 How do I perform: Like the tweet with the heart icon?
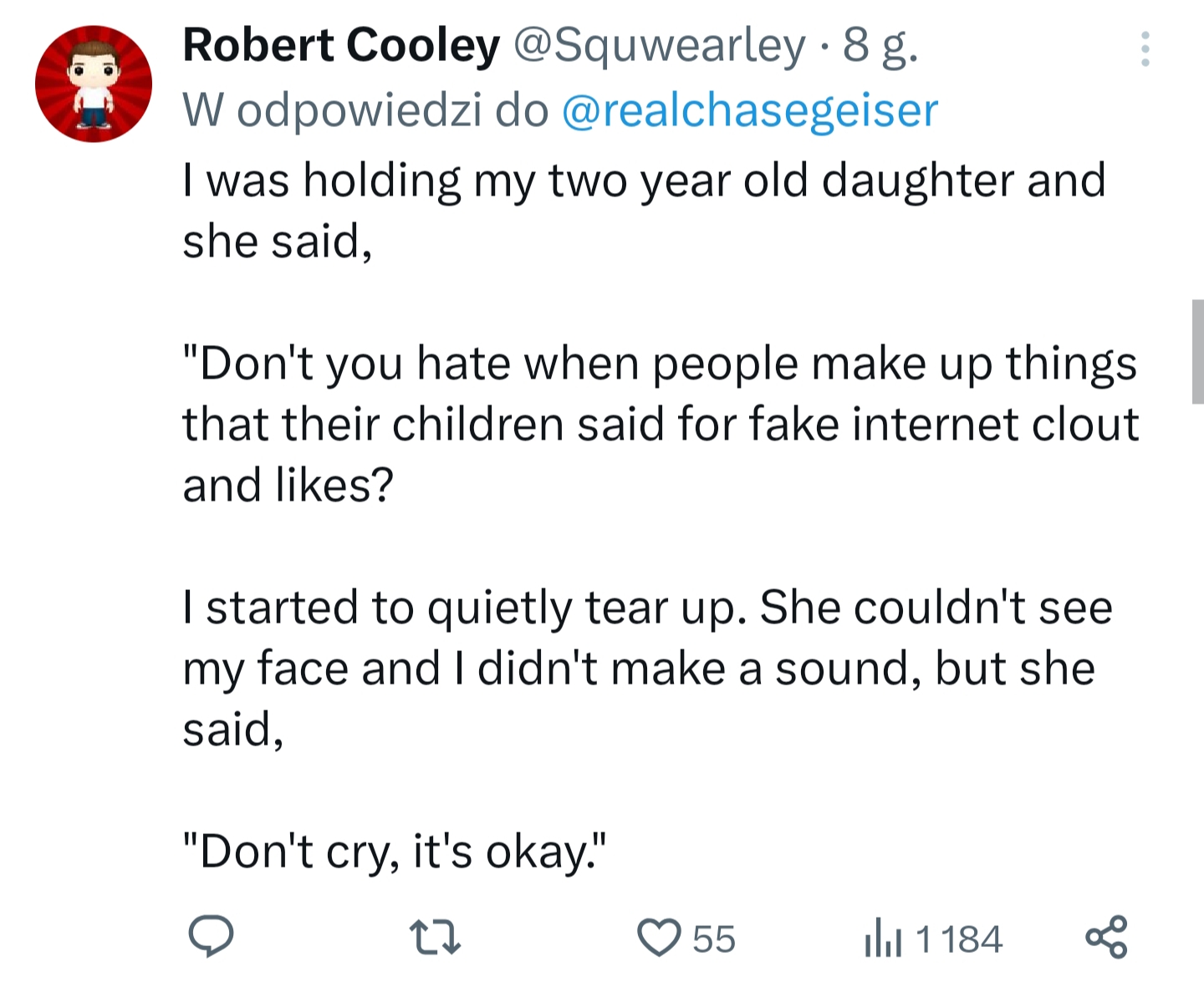(x=660, y=937)
